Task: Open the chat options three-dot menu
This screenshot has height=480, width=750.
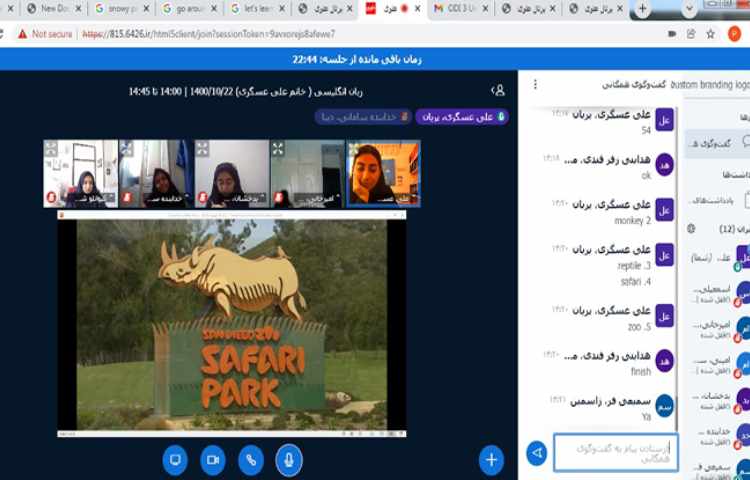Action: [535, 85]
